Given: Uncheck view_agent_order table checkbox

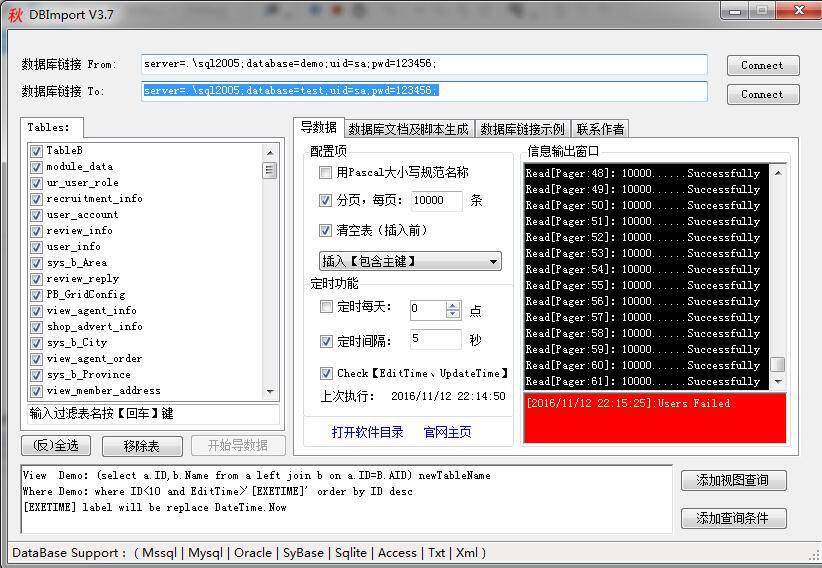Looking at the screenshot, I should [x=36, y=359].
